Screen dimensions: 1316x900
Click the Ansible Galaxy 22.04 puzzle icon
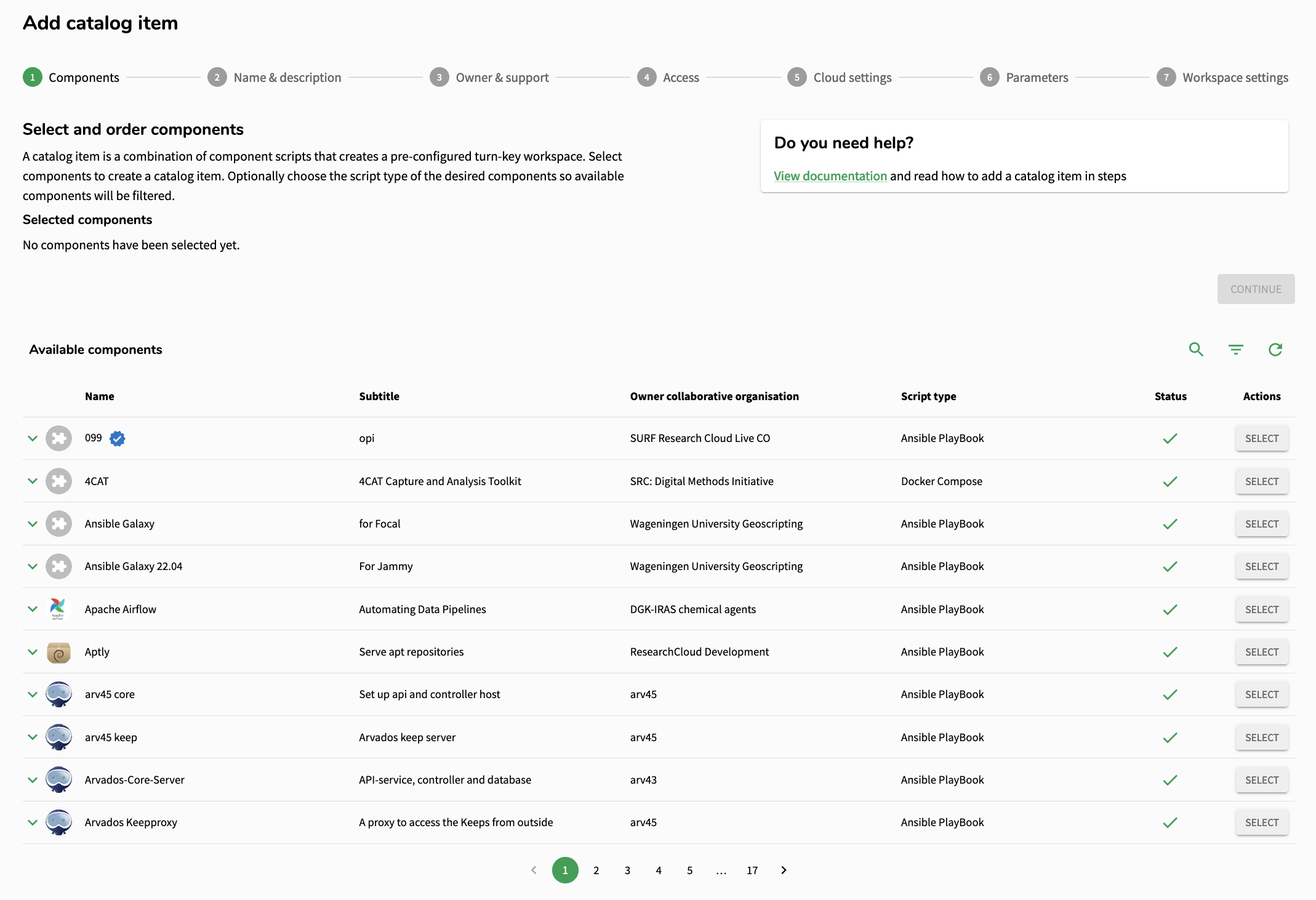59,566
